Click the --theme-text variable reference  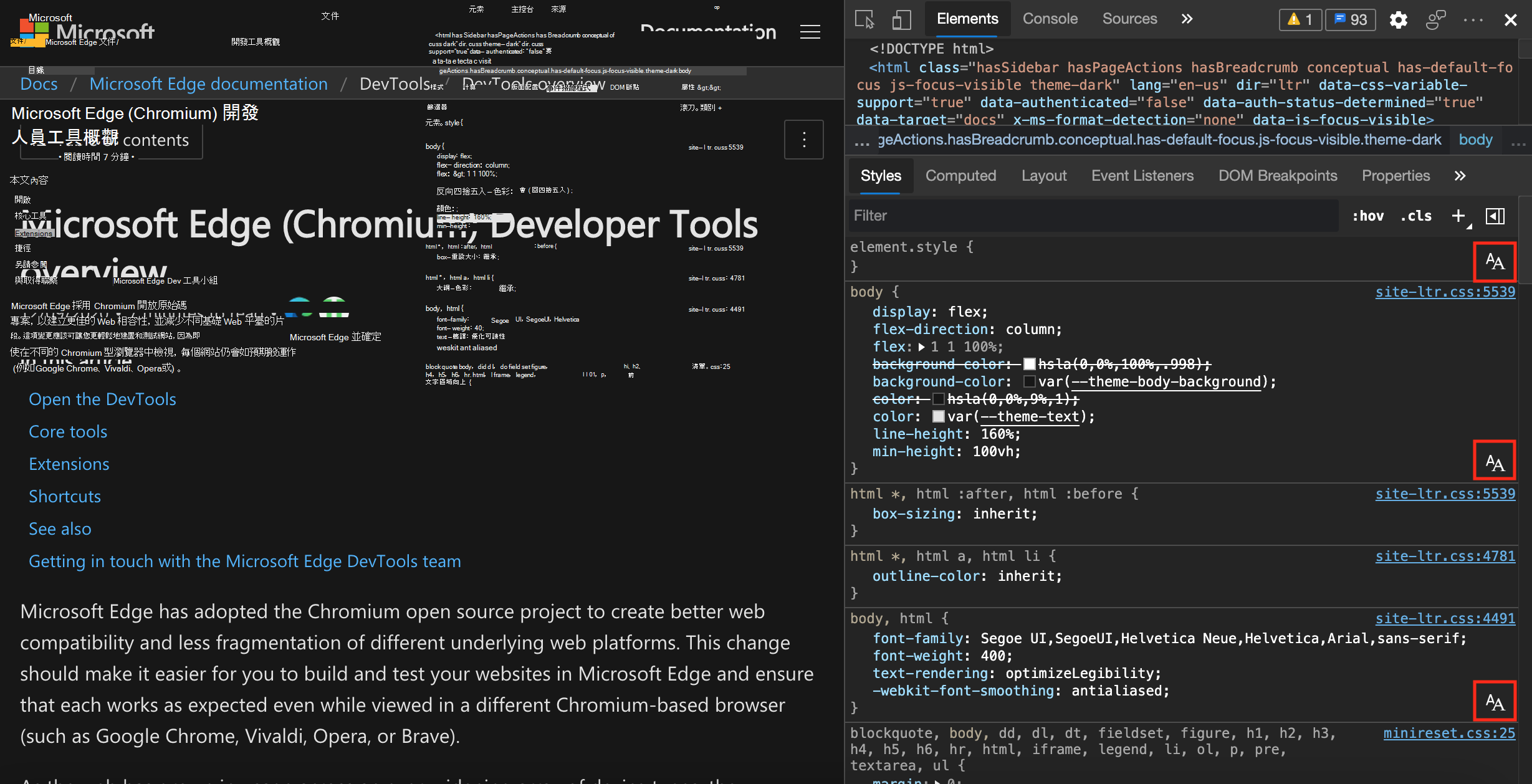(x=1029, y=416)
